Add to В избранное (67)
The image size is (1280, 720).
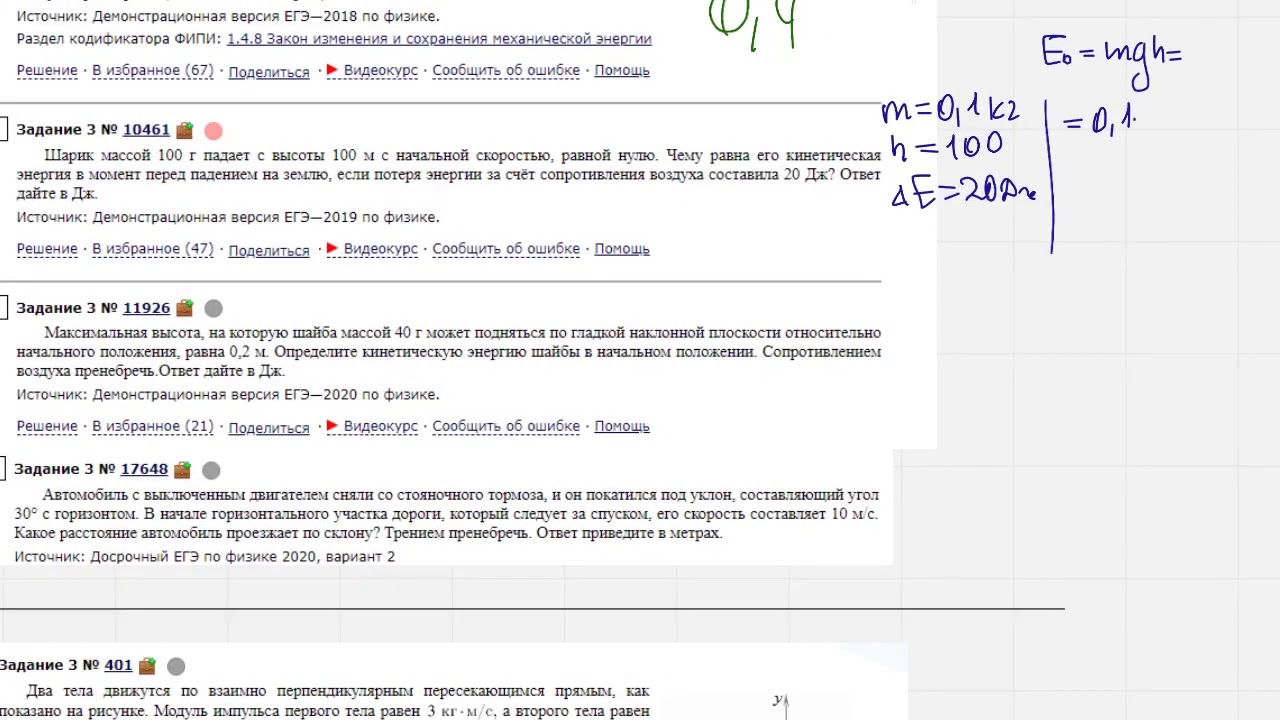tap(153, 71)
